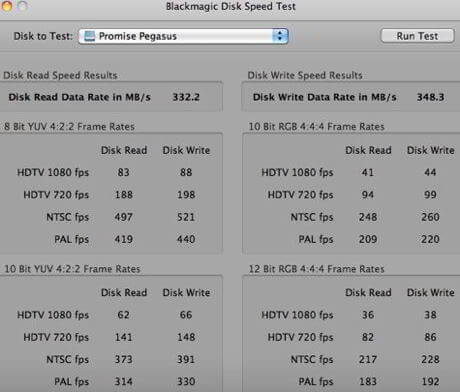Select the value 83 in 8 Bit YUV table
This screenshot has width=460, height=392.
coord(123,172)
